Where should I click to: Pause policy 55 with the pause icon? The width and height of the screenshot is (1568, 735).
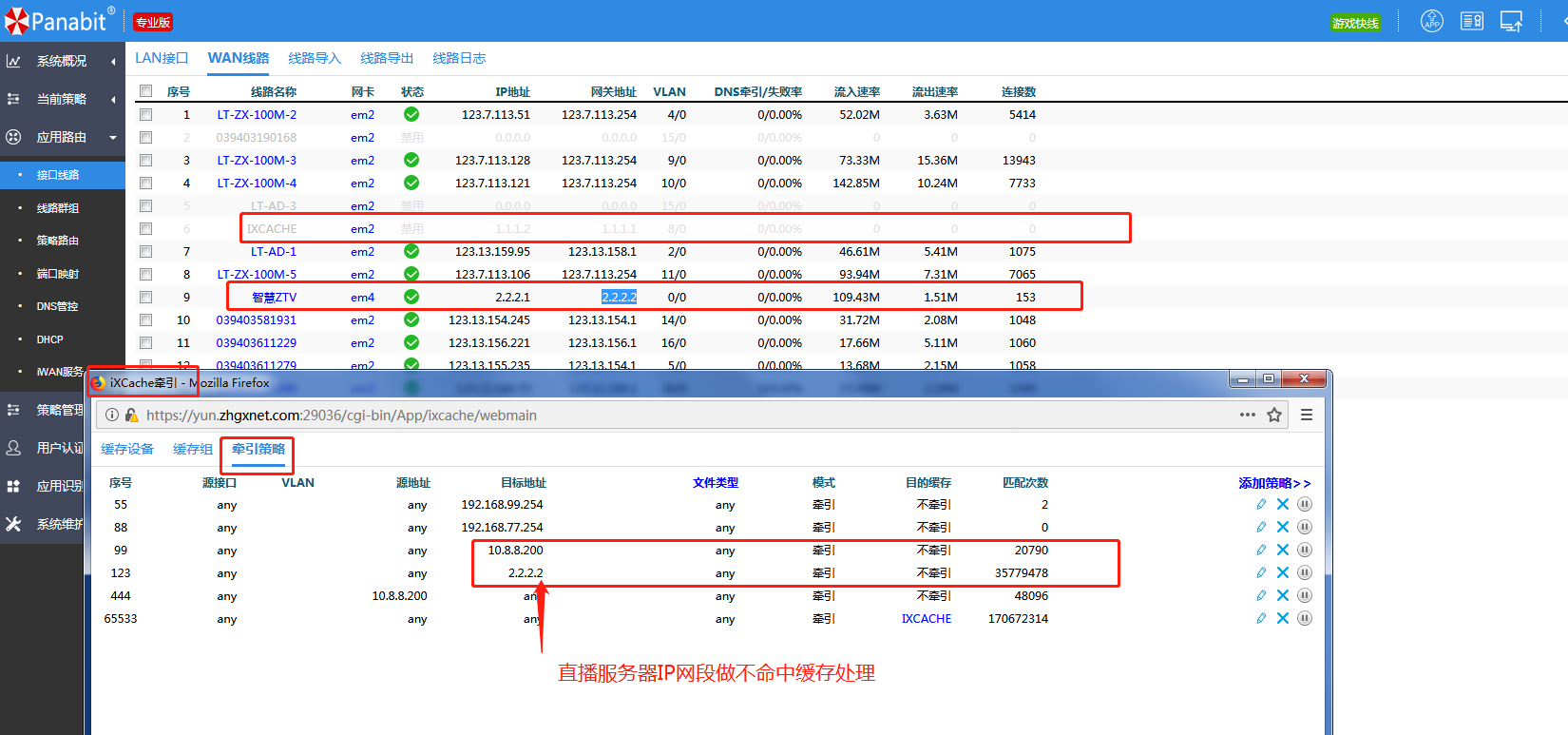pyautogui.click(x=1305, y=504)
